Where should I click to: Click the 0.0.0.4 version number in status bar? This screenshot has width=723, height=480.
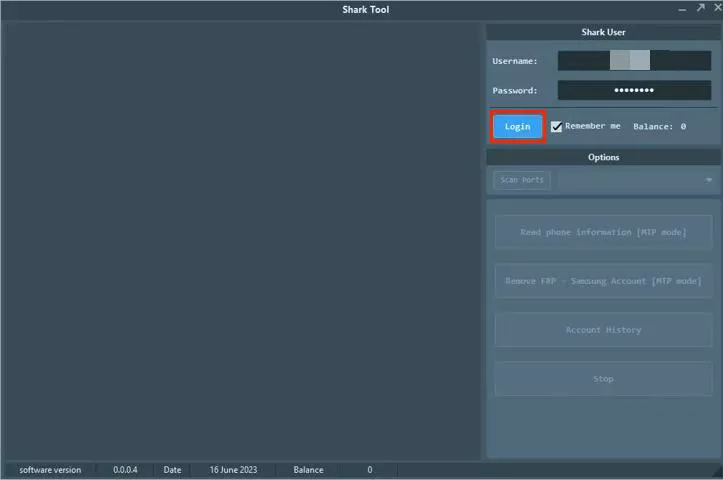[125, 470]
